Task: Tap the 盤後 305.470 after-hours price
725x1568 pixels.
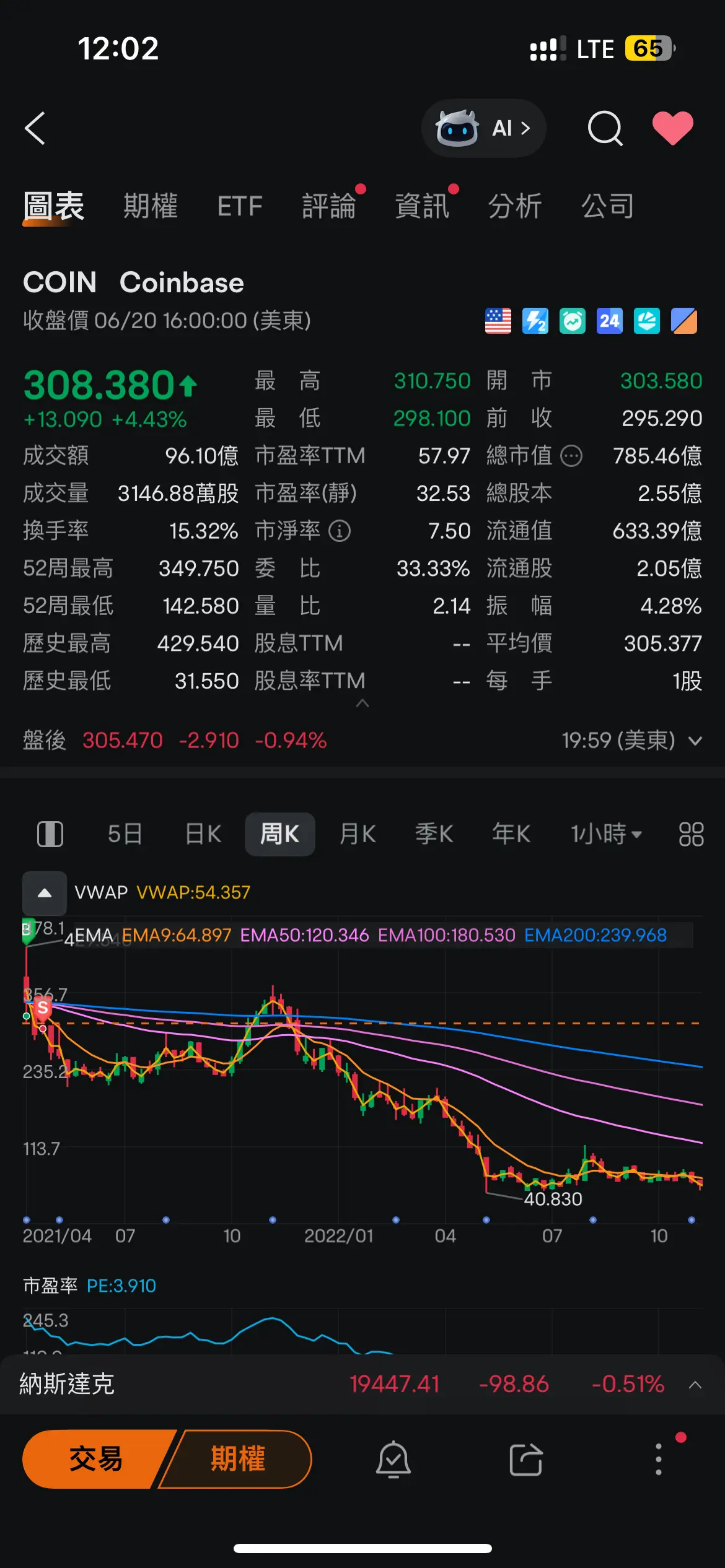Action: coord(123,741)
